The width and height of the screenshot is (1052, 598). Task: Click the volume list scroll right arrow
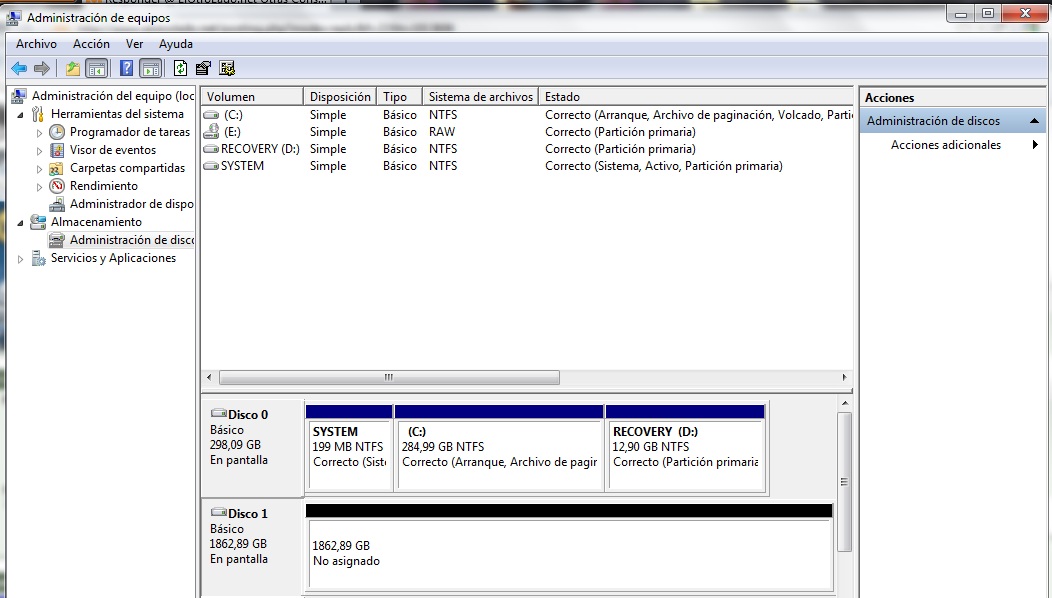[844, 377]
